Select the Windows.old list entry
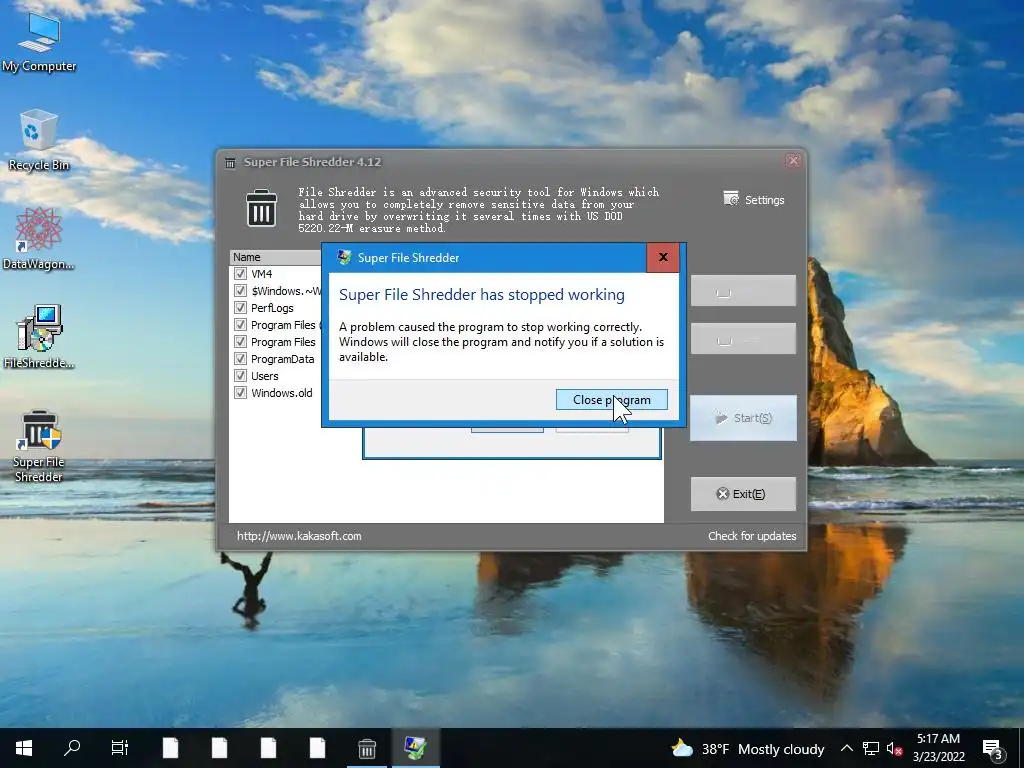 (281, 392)
